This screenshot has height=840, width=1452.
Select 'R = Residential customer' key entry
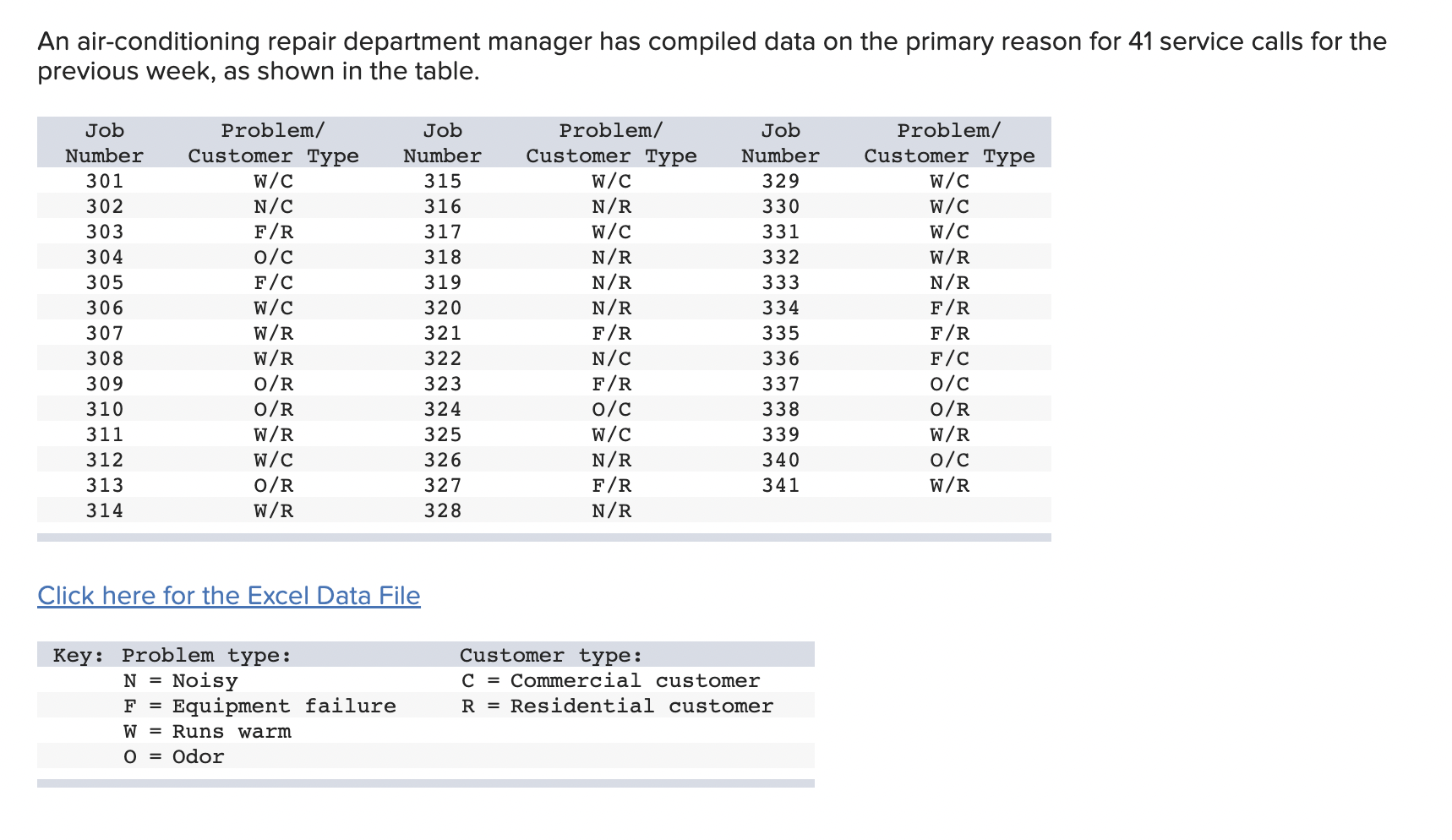pos(617,706)
